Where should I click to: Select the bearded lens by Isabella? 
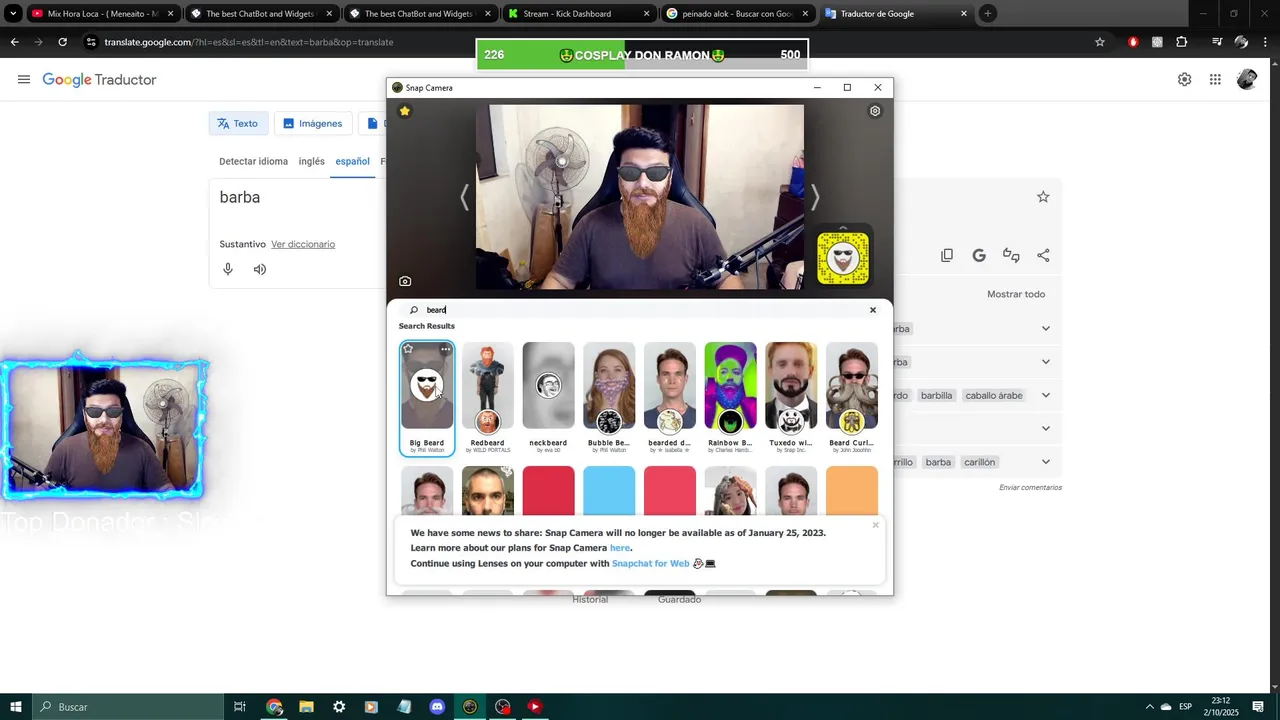pos(670,397)
